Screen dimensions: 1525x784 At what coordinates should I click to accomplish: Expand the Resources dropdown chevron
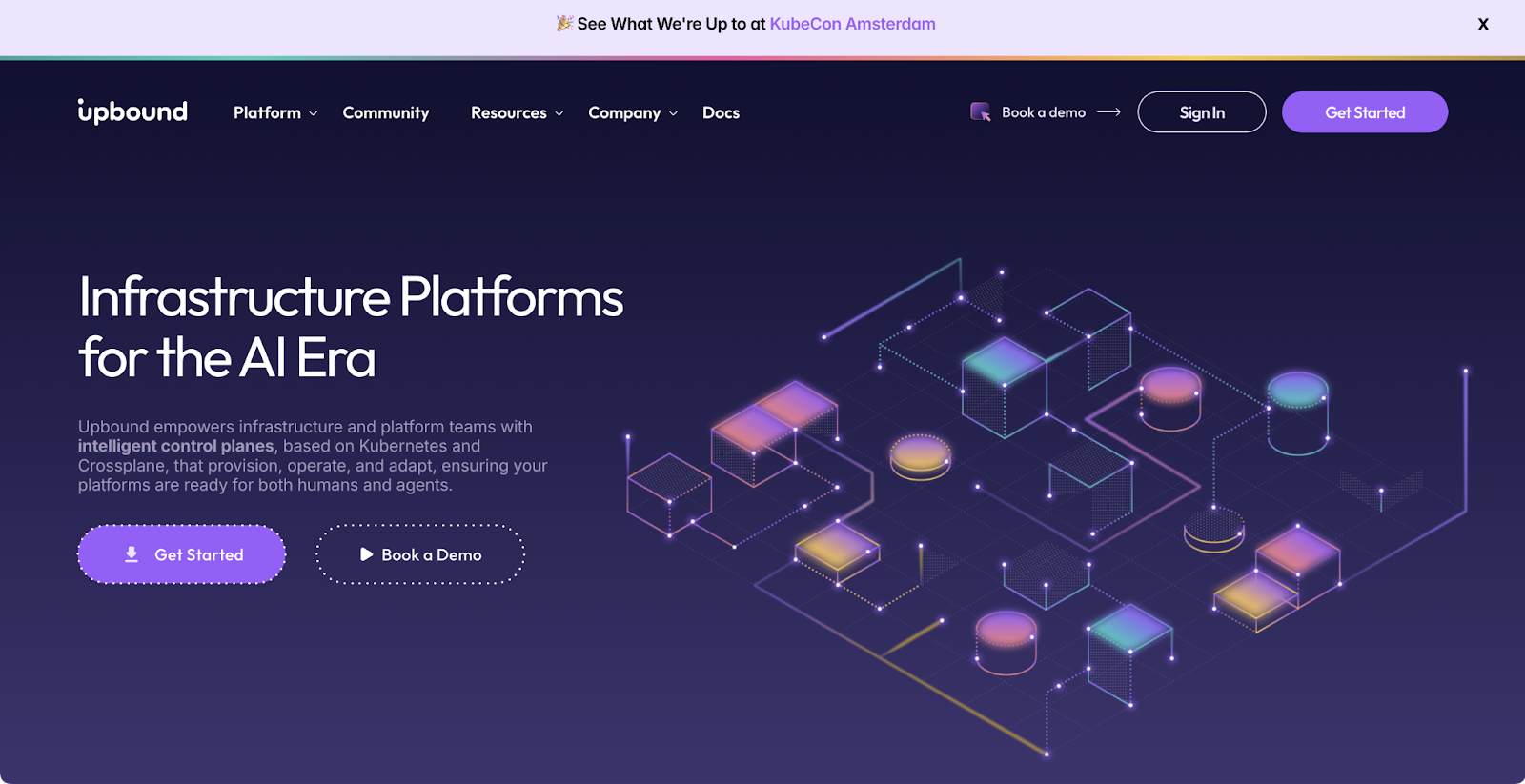tap(559, 113)
